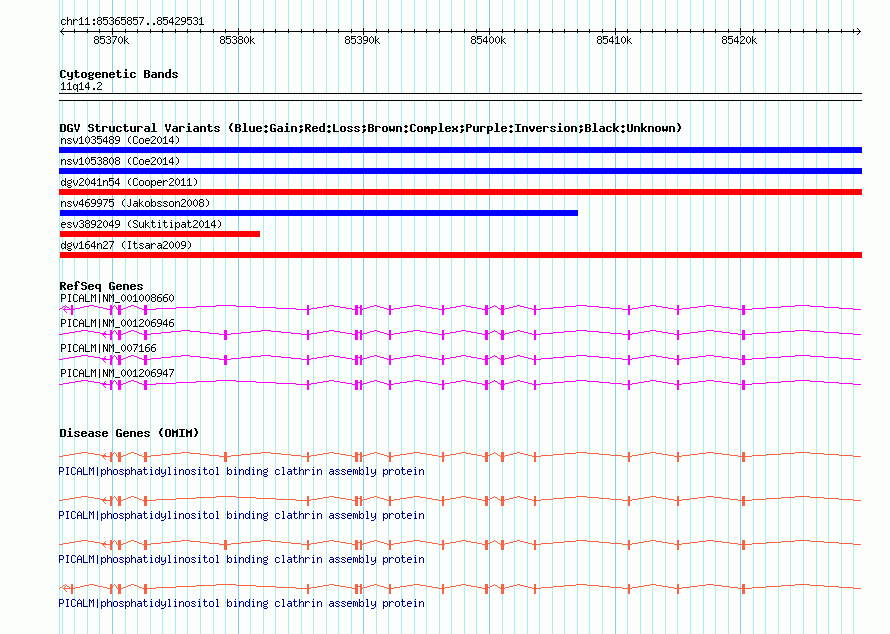This screenshot has width=890, height=634.
Task: Click the esv3892049 (Suktitipat2014) label
Action: click(x=141, y=224)
